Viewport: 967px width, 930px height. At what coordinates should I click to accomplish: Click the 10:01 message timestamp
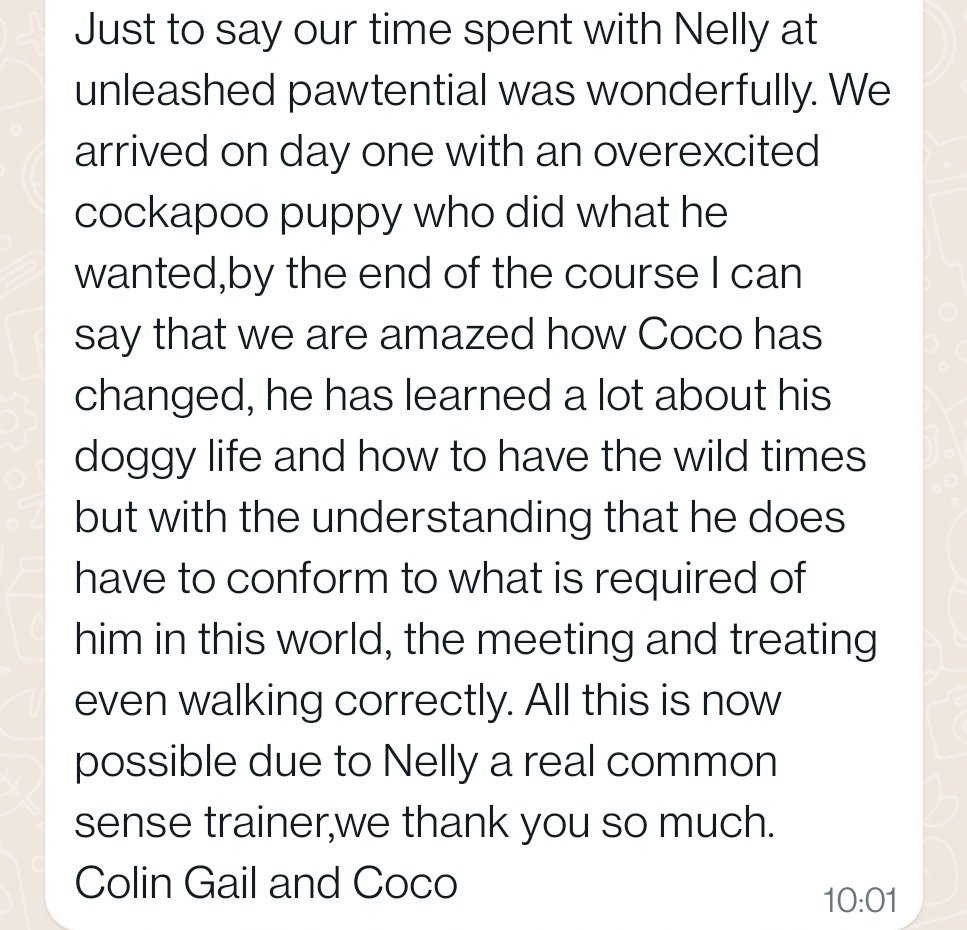[x=859, y=900]
